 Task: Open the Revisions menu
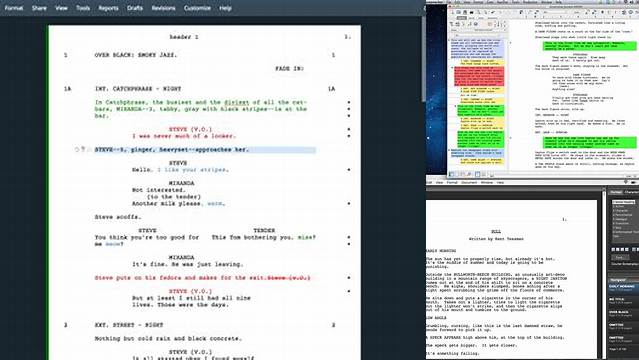pos(163,8)
